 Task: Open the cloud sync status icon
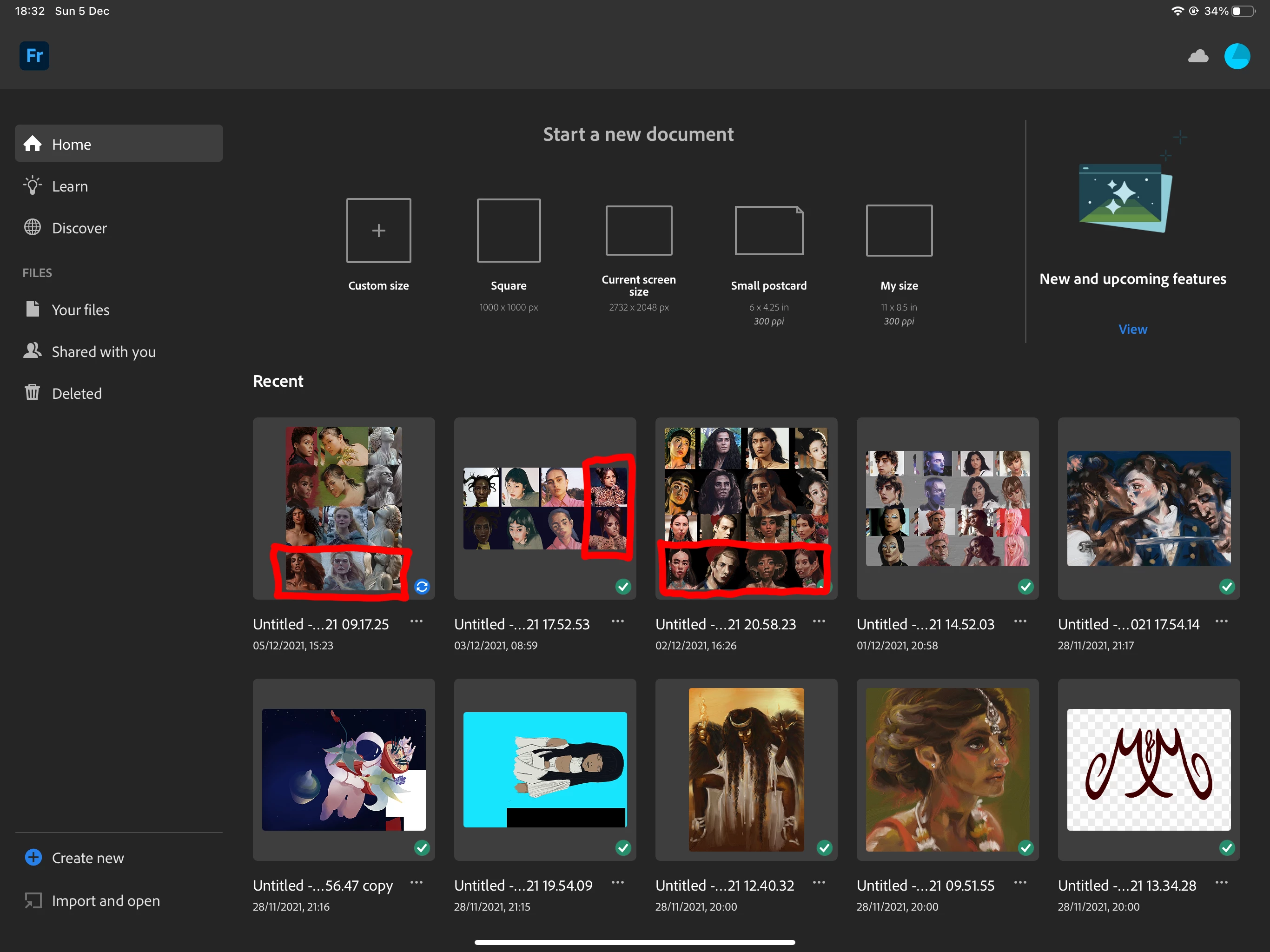[x=1197, y=56]
